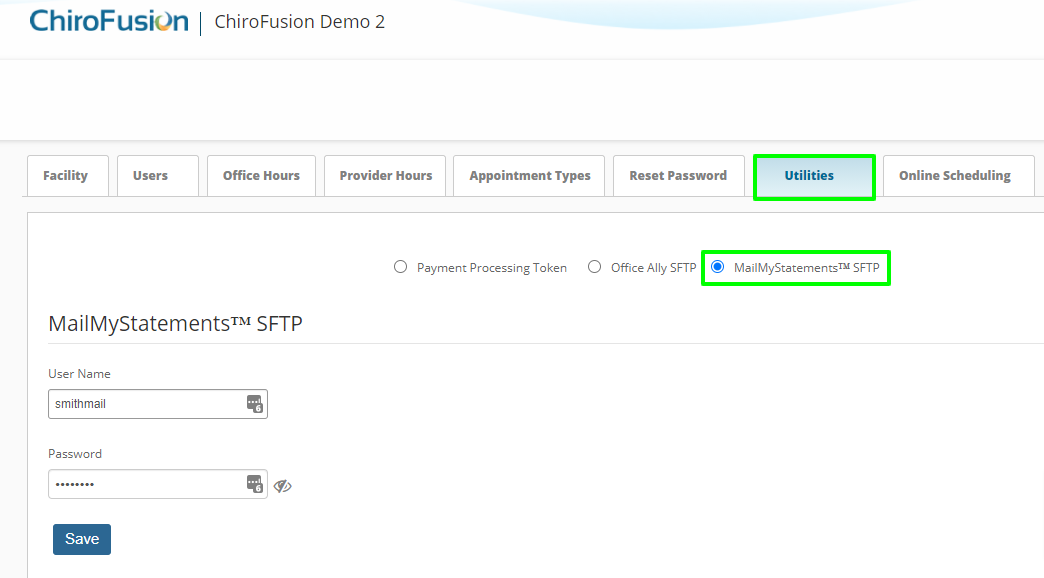Image resolution: width=1044 pixels, height=578 pixels.
Task: Open the Facility tab
Action: [x=67, y=176]
